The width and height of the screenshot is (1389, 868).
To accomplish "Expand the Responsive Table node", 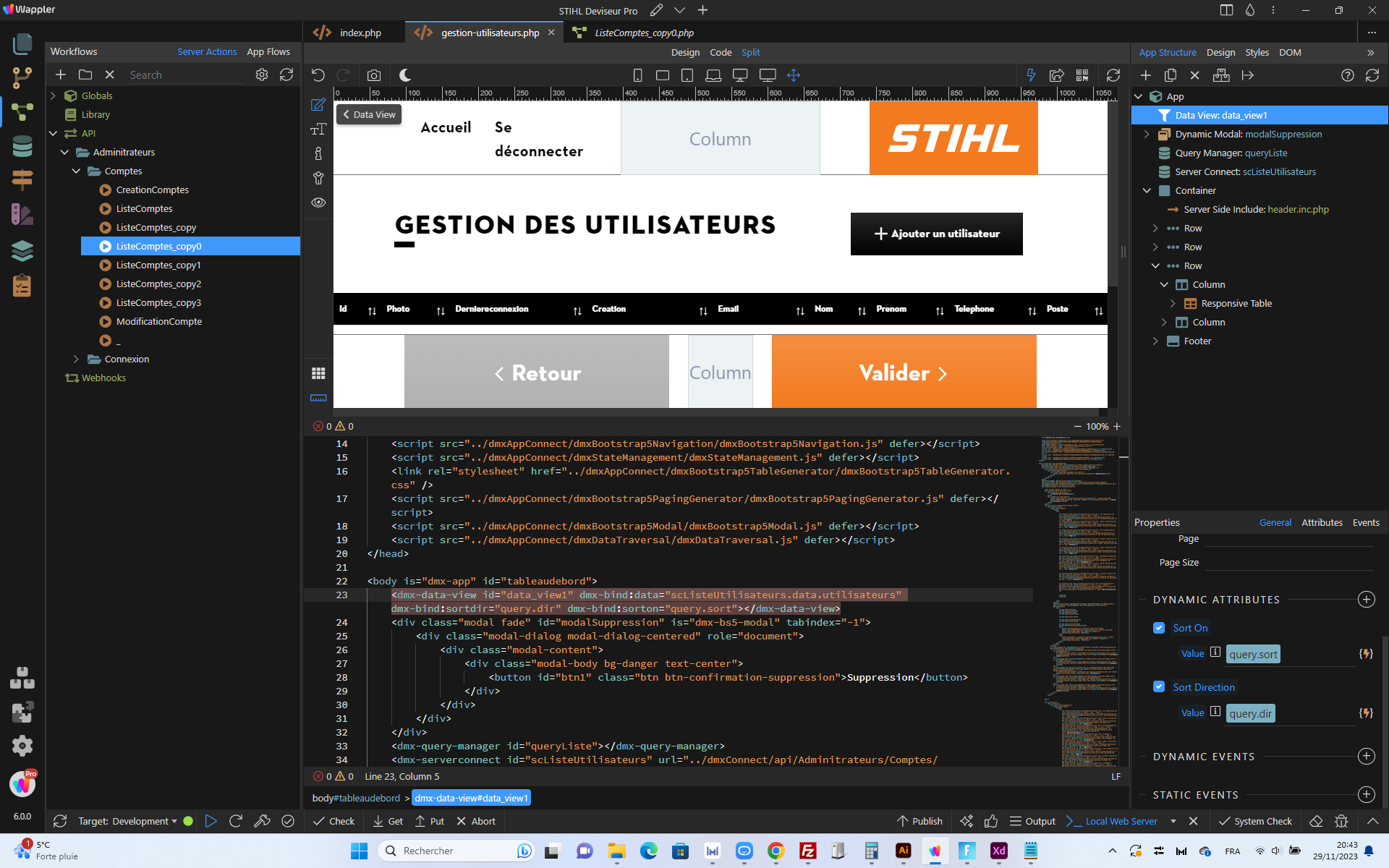I will [1173, 304].
